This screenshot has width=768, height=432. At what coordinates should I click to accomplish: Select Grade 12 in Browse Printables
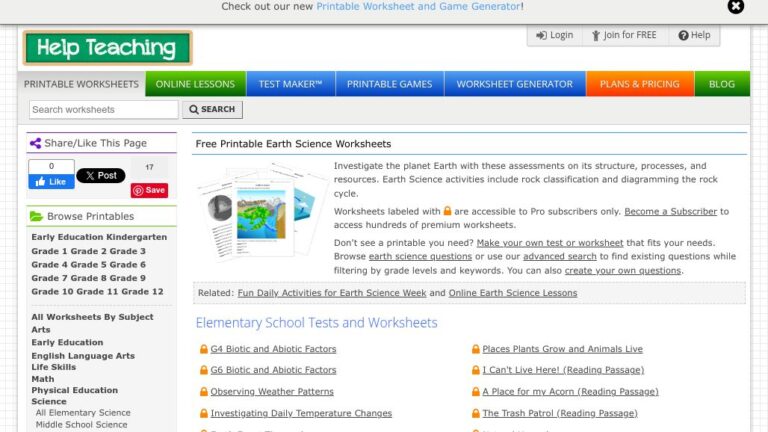click(x=143, y=292)
